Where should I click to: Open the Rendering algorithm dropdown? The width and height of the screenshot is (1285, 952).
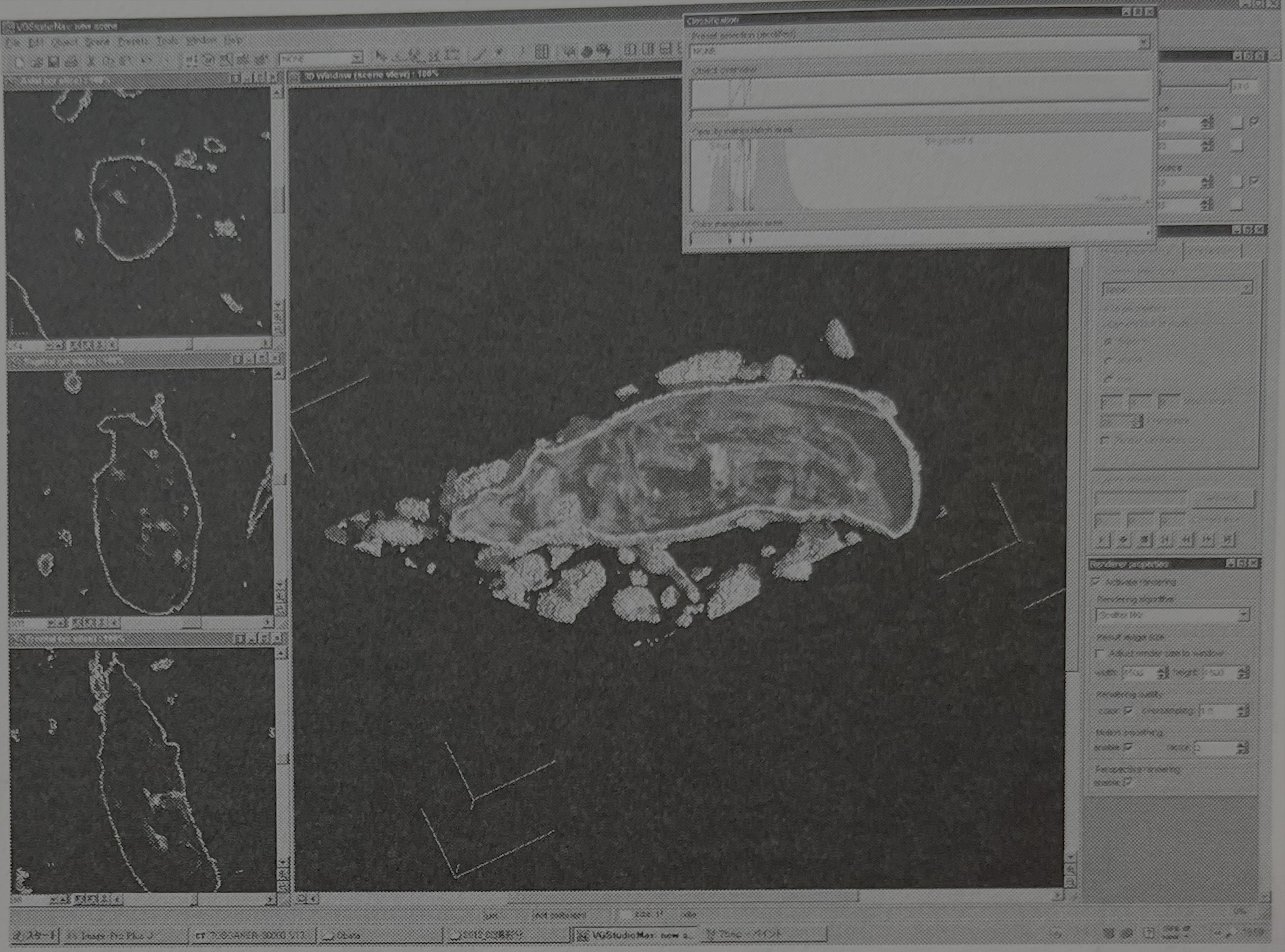click(x=1243, y=615)
